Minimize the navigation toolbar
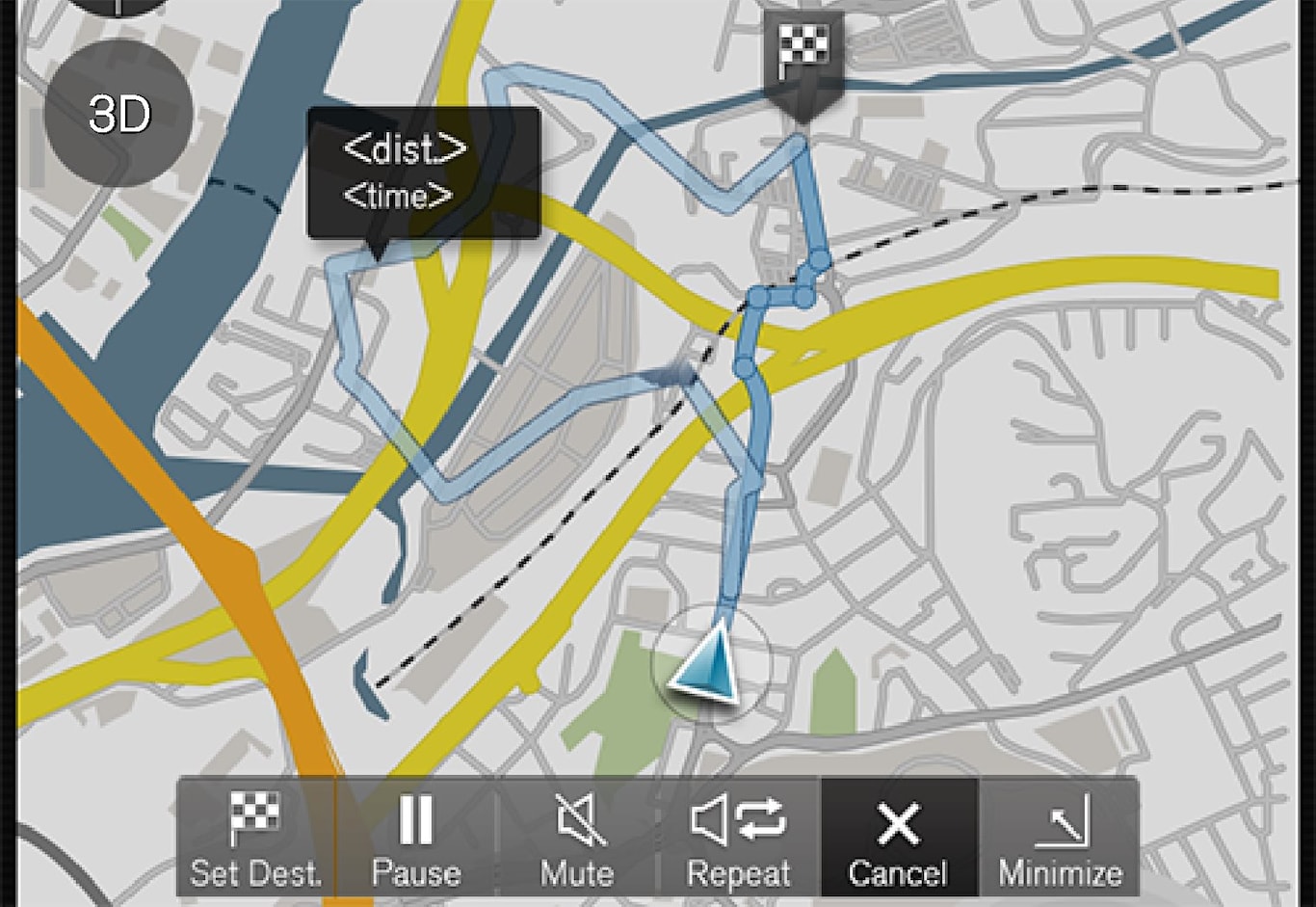This screenshot has width=1316, height=907. tap(1060, 838)
